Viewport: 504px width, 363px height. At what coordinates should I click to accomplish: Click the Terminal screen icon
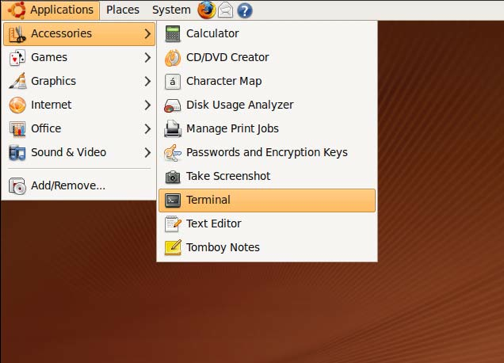173,200
